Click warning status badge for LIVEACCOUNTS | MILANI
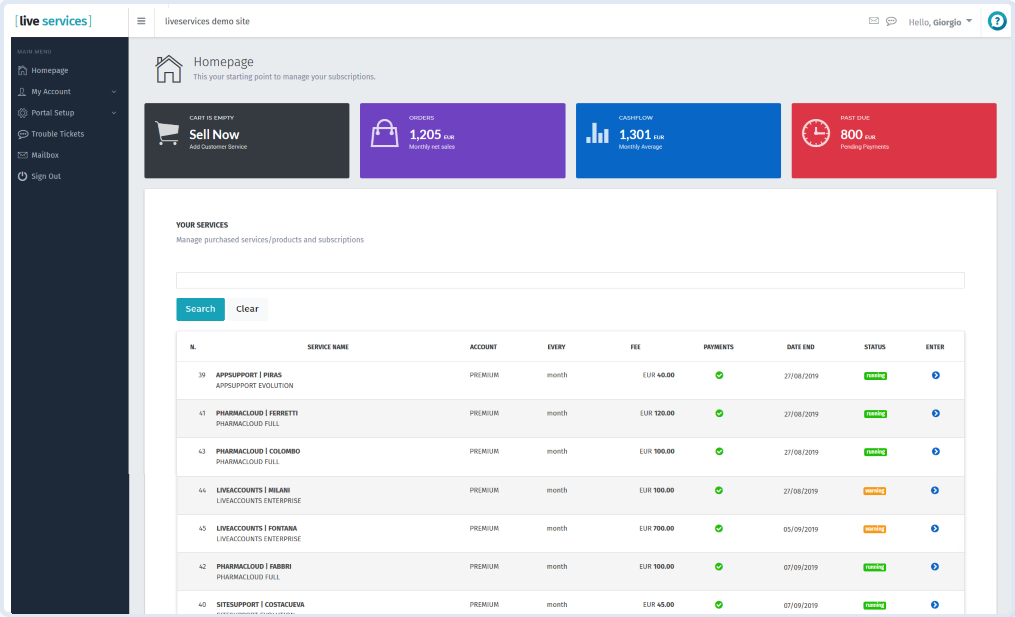1015x617 pixels. [875, 491]
